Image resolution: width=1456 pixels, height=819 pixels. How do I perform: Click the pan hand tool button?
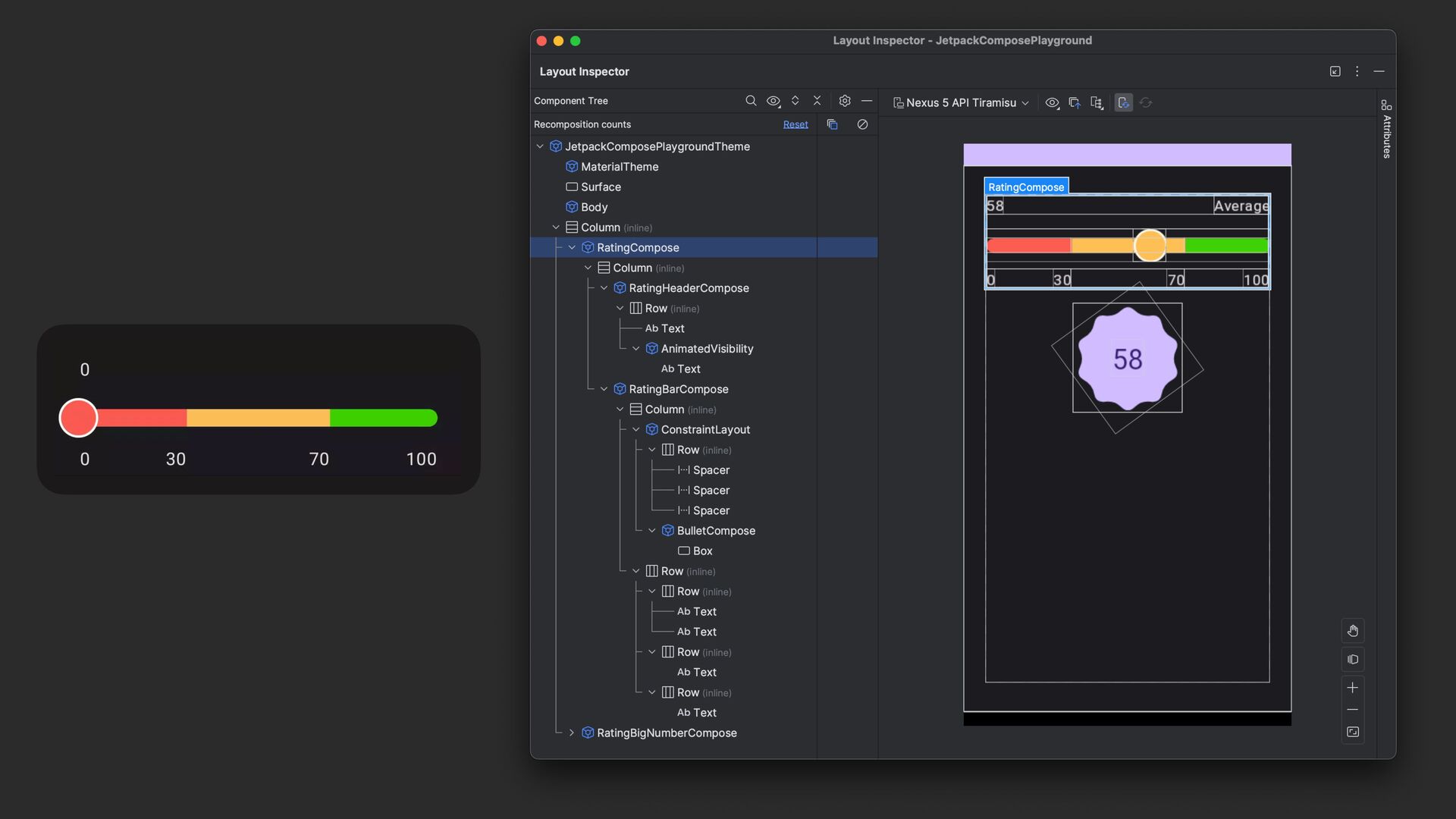(1353, 631)
